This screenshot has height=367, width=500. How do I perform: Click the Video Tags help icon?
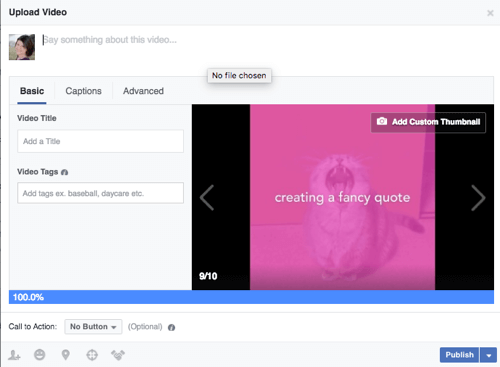(x=65, y=172)
